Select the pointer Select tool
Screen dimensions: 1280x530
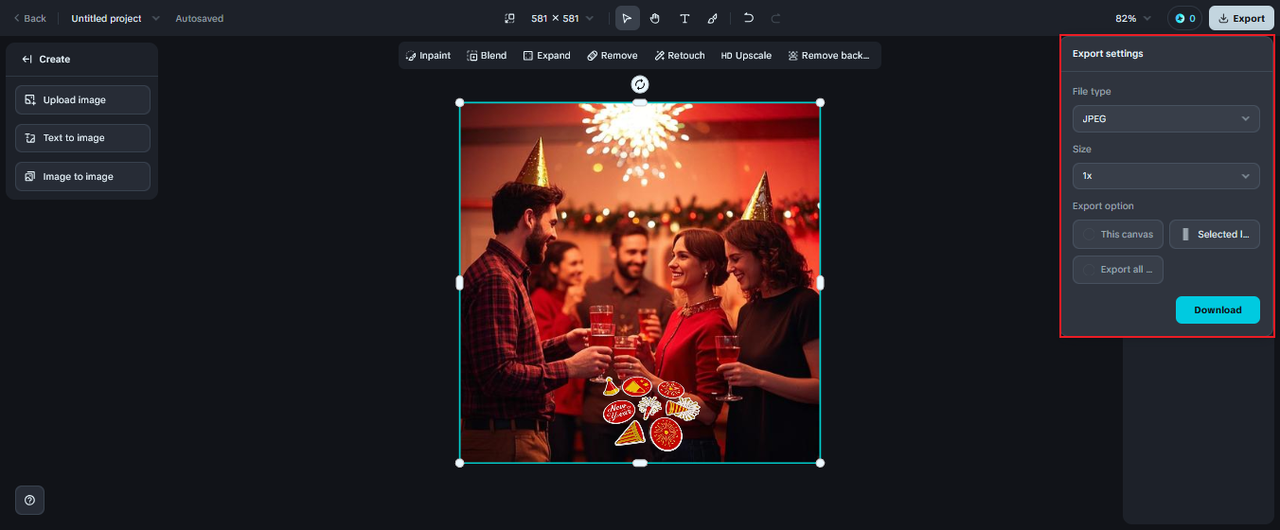[627, 18]
